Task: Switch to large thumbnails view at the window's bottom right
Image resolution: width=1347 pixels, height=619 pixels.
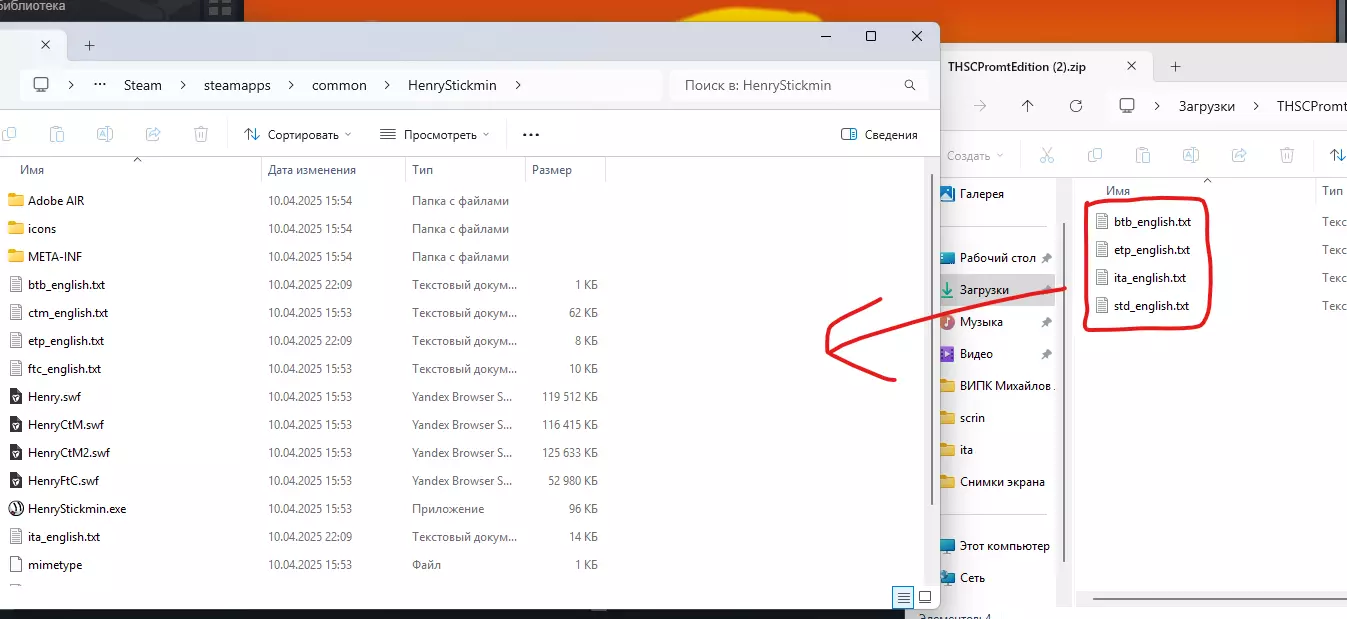Action: (x=925, y=597)
